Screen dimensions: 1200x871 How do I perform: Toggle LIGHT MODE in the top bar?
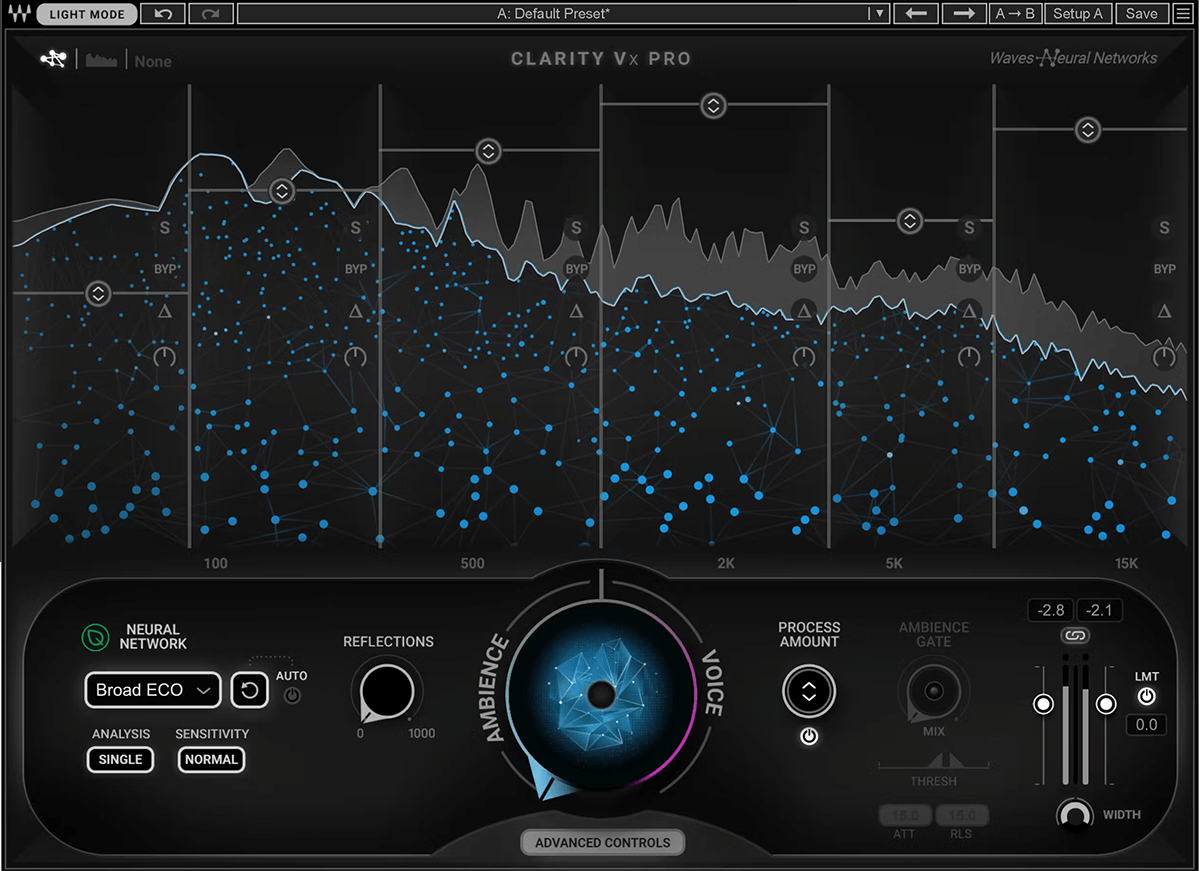[x=86, y=14]
